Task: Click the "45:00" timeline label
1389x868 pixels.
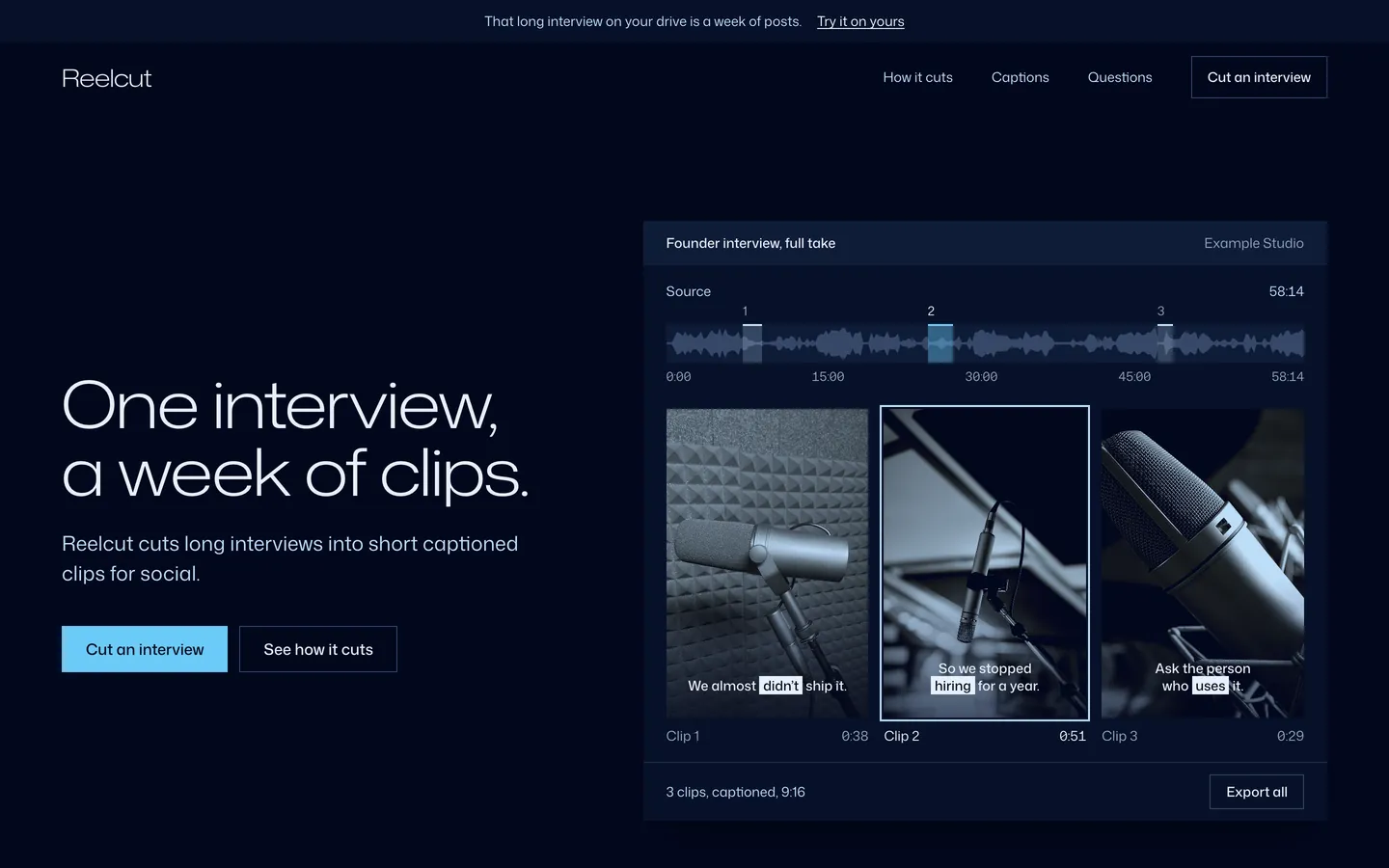Action: click(x=1134, y=376)
